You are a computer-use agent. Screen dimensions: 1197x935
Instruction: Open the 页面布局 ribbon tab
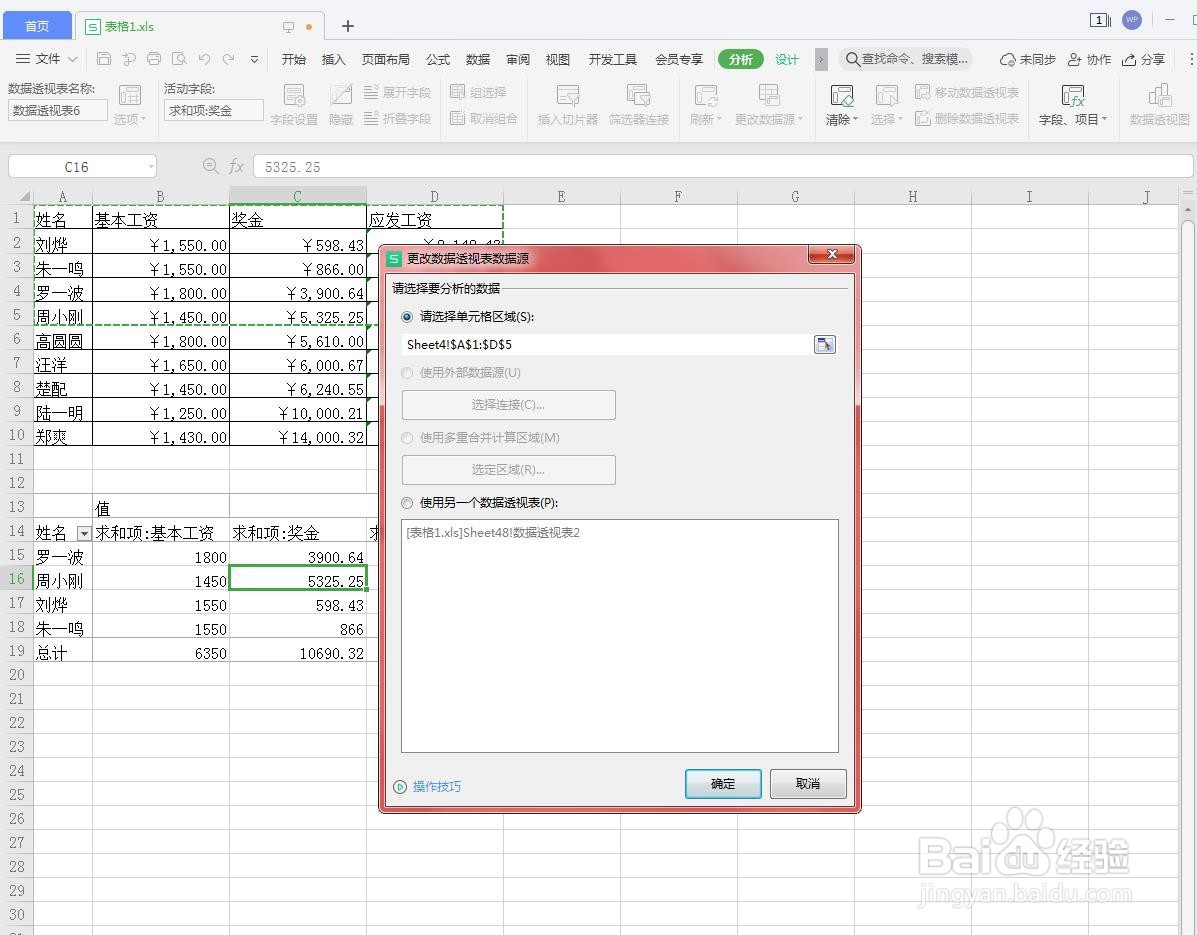[386, 59]
